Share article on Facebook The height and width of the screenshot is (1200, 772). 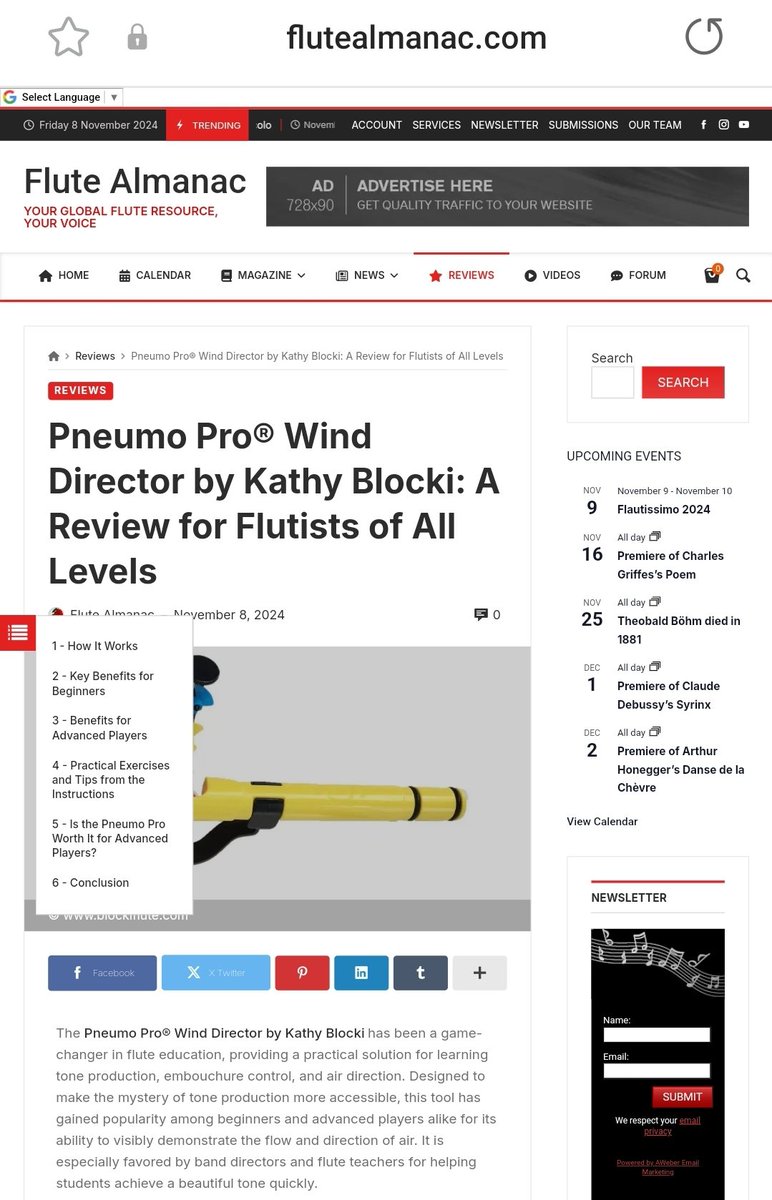102,973
